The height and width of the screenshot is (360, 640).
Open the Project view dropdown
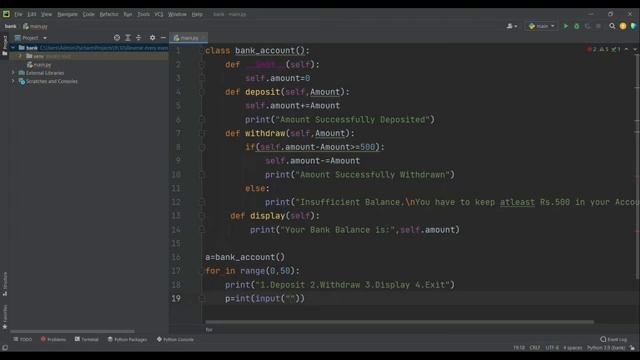click(x=31, y=38)
